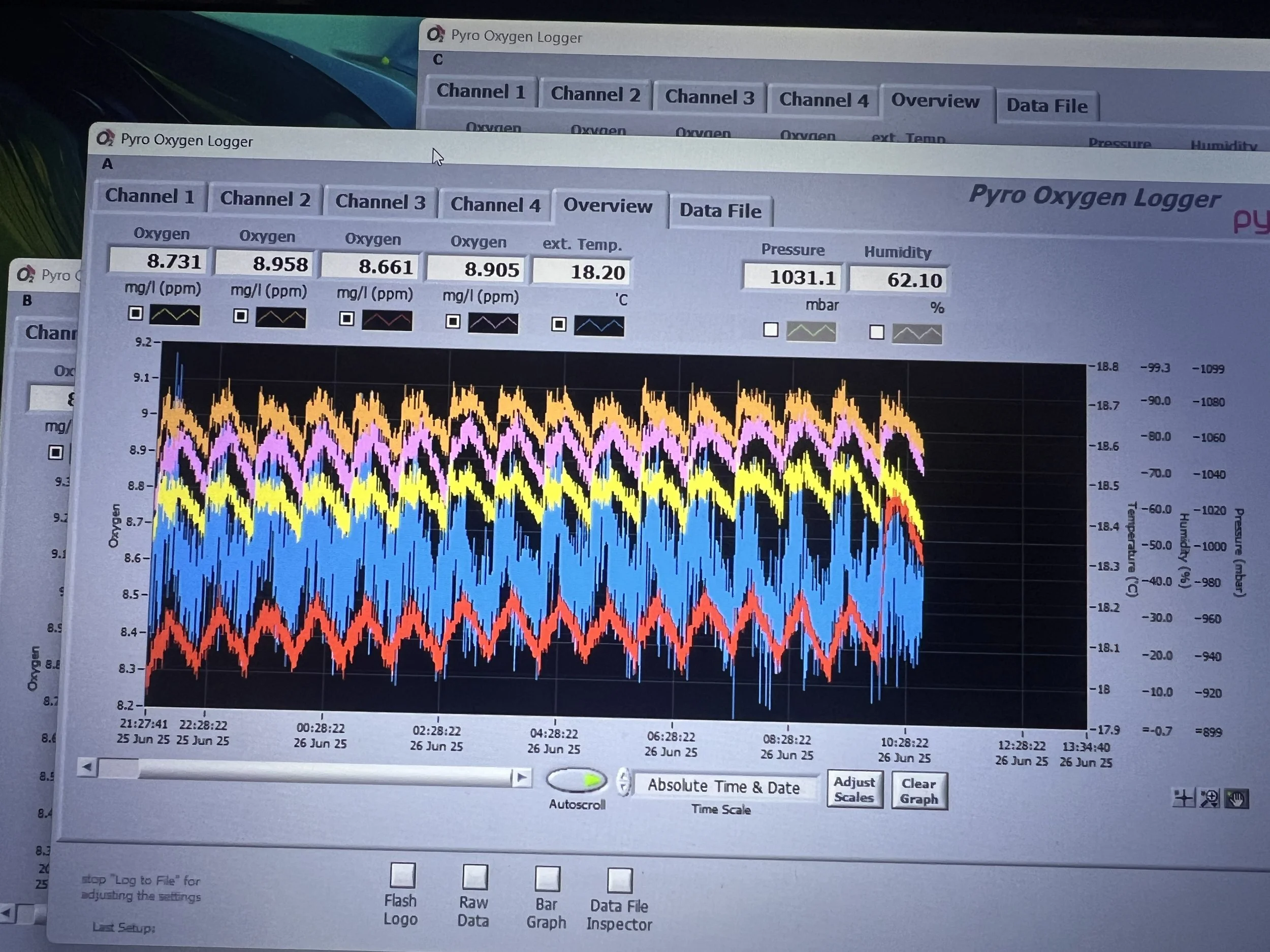
Task: Enable the Humidity plot checkbox
Action: (877, 332)
